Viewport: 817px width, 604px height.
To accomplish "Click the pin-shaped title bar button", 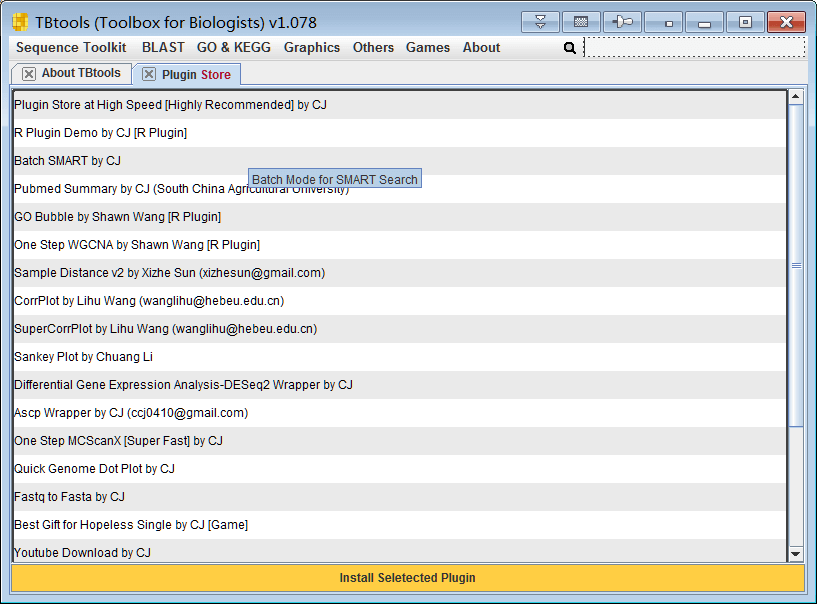I will (622, 22).
